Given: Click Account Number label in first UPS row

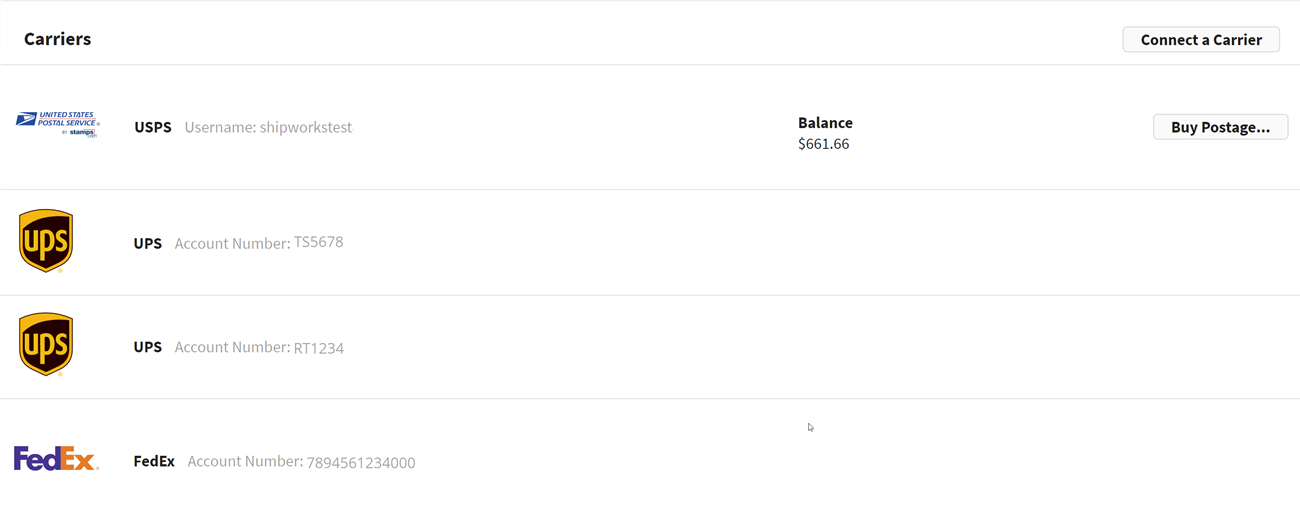Looking at the screenshot, I should (x=232, y=243).
